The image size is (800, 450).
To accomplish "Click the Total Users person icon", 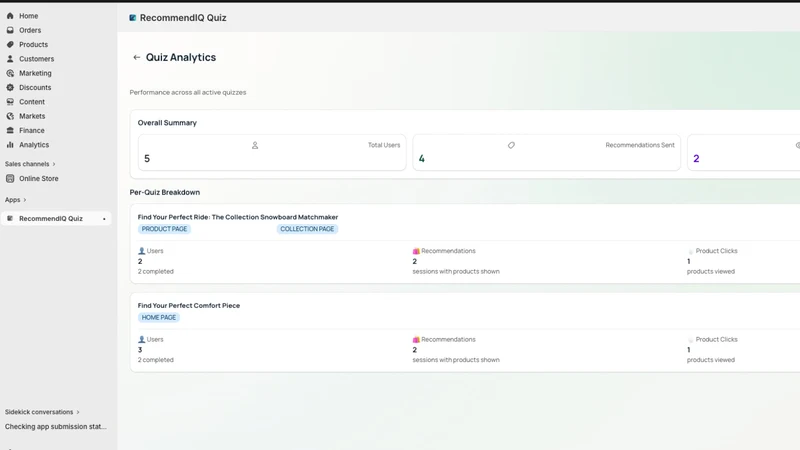I will [x=255, y=145].
